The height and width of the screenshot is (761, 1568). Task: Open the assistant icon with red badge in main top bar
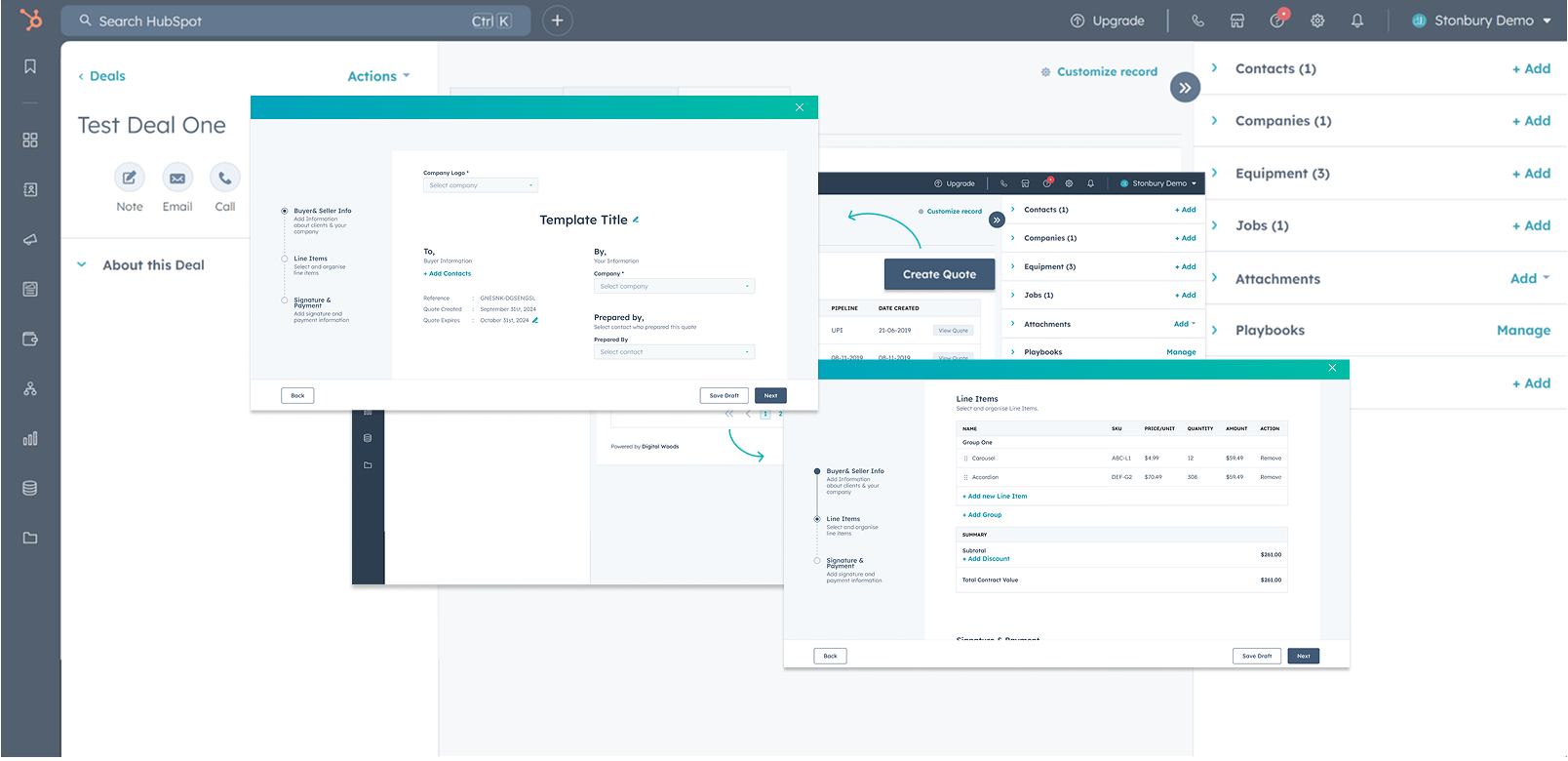(x=1277, y=20)
